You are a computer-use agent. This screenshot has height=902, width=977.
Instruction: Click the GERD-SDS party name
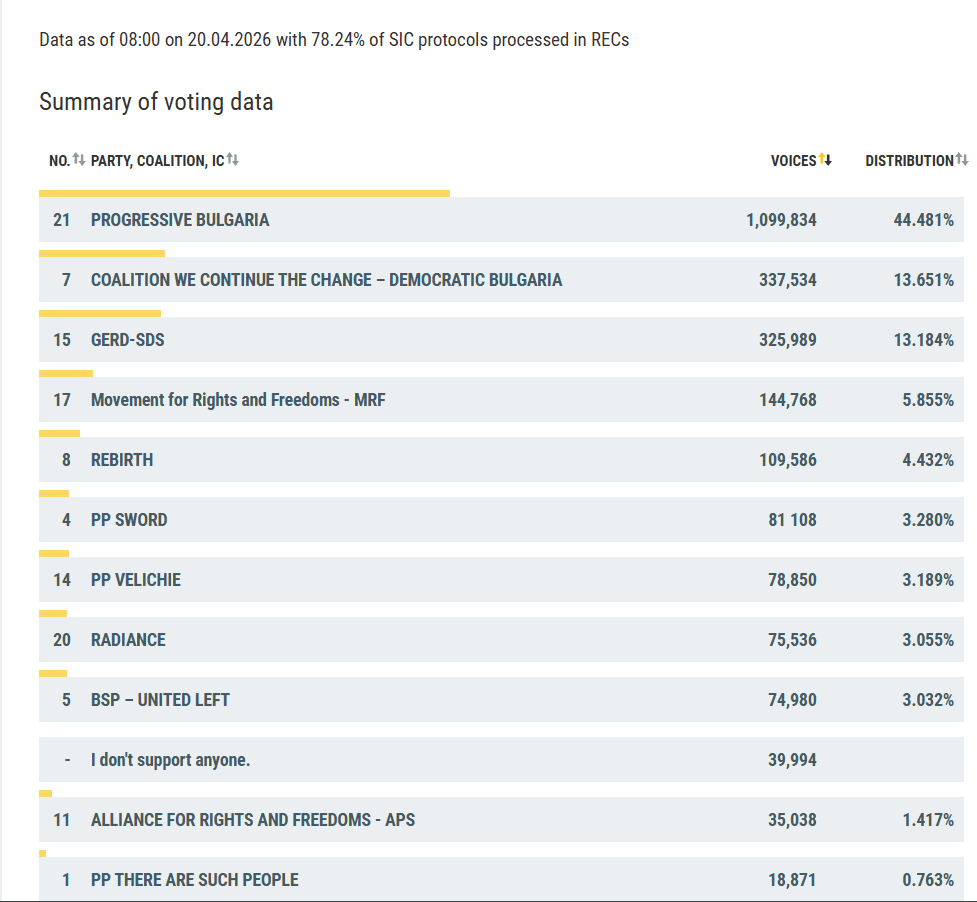click(127, 340)
